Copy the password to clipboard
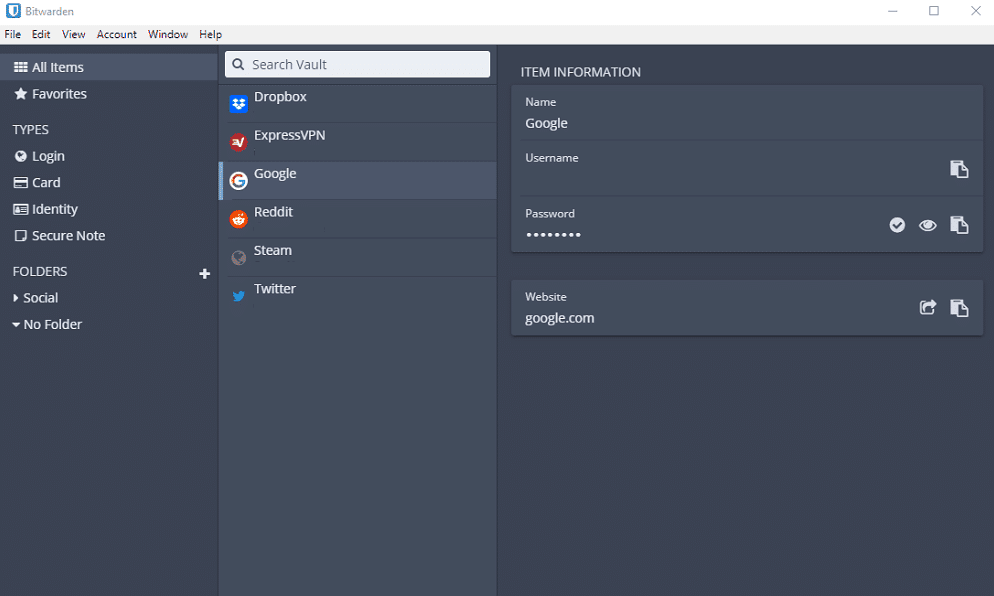994x596 pixels. (958, 224)
